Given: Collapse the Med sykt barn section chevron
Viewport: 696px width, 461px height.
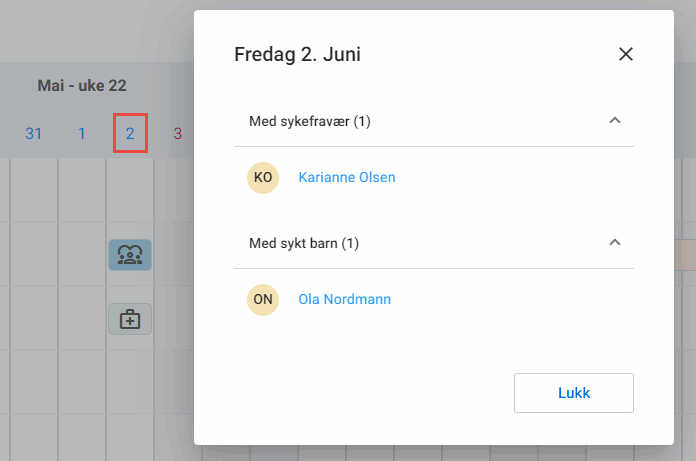Looking at the screenshot, I should pos(615,243).
